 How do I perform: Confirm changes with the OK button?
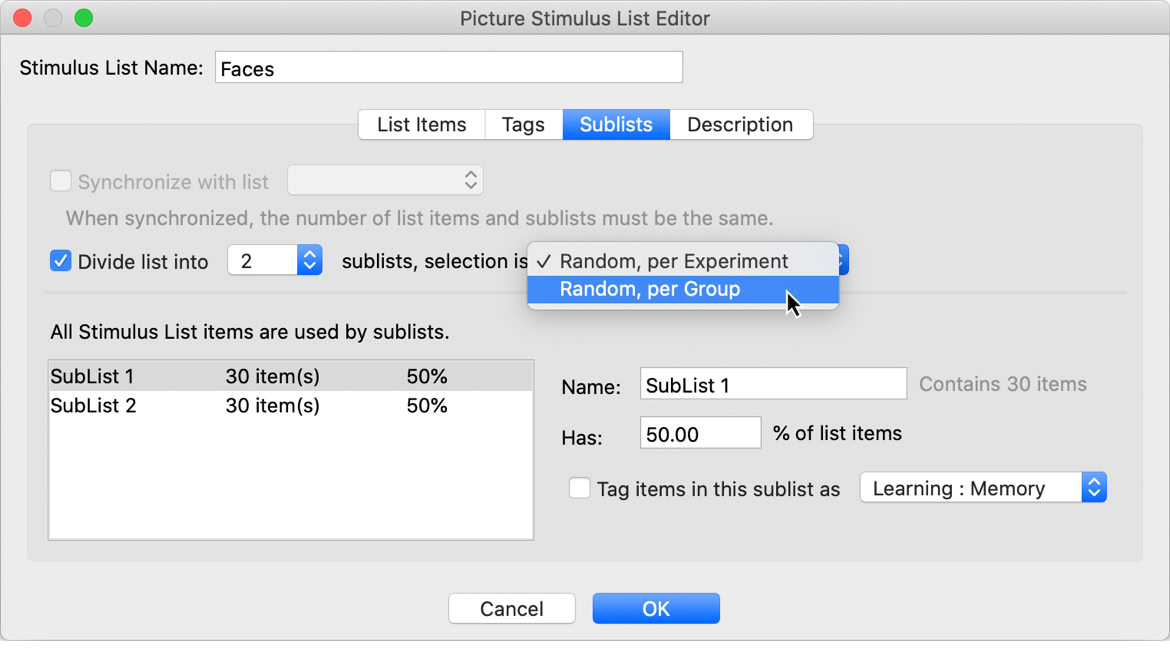[656, 608]
